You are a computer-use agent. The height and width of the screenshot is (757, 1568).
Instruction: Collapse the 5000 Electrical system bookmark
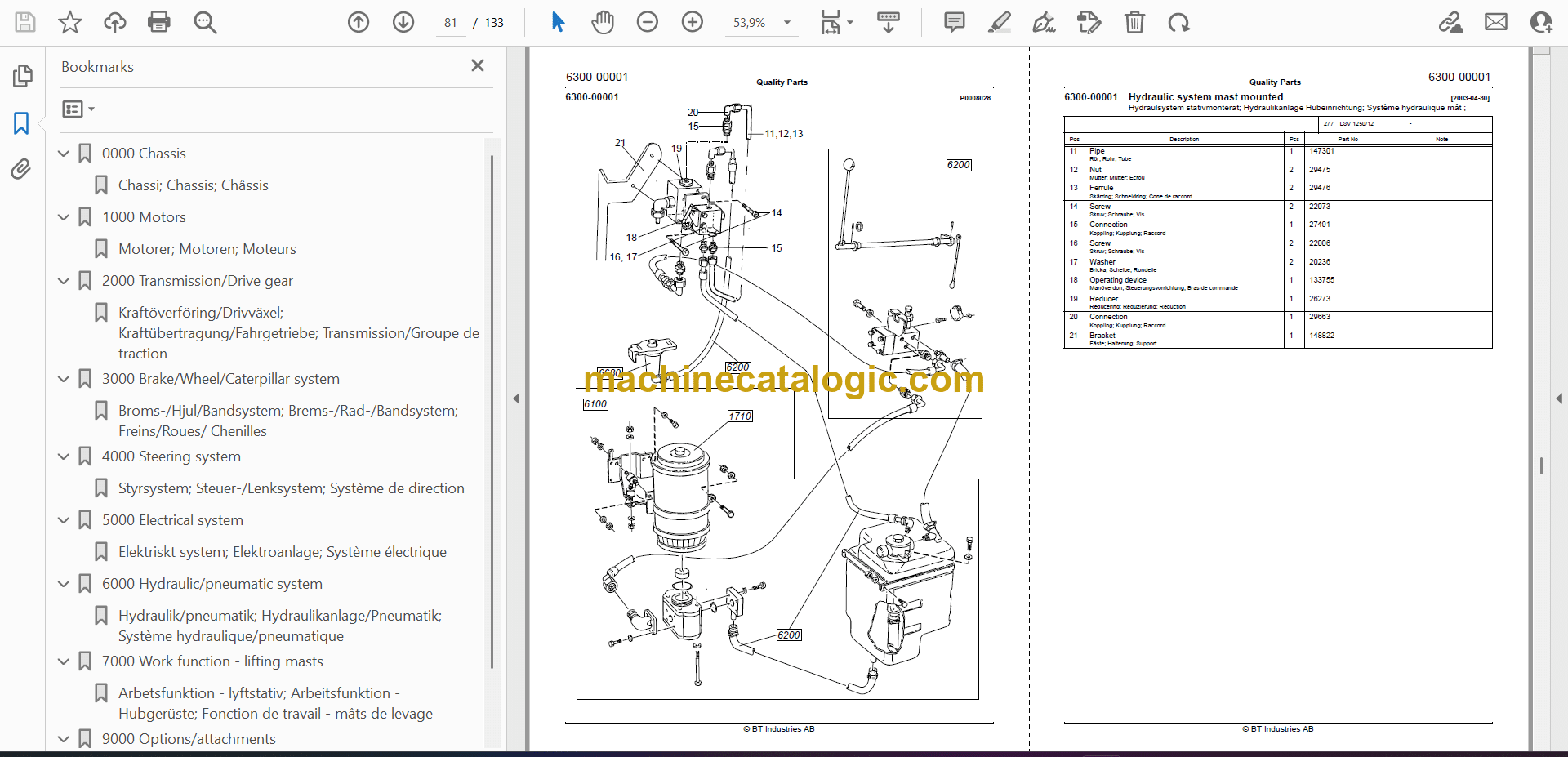pos(64,520)
